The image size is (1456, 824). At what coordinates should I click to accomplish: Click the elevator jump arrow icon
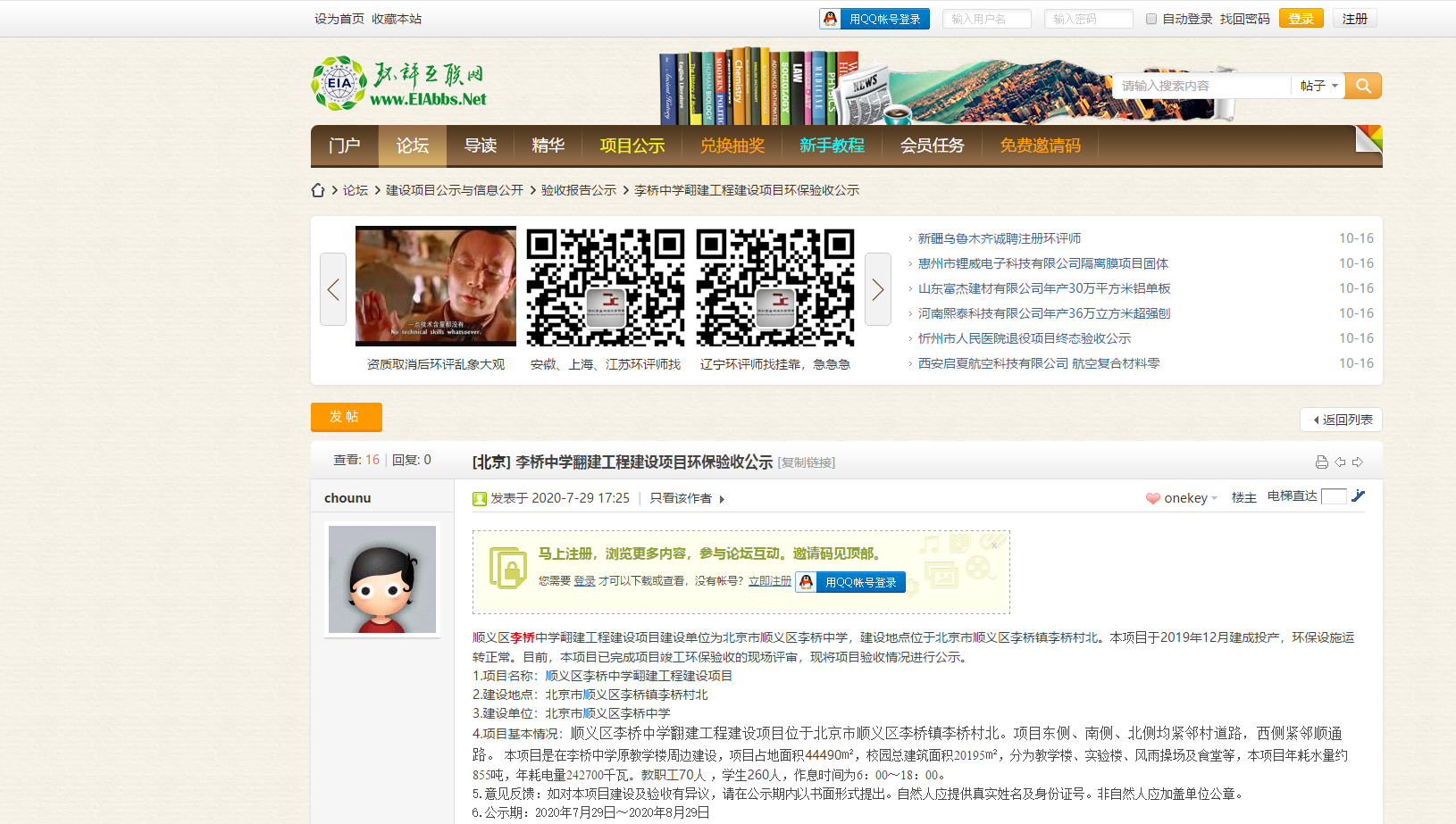[x=1359, y=496]
